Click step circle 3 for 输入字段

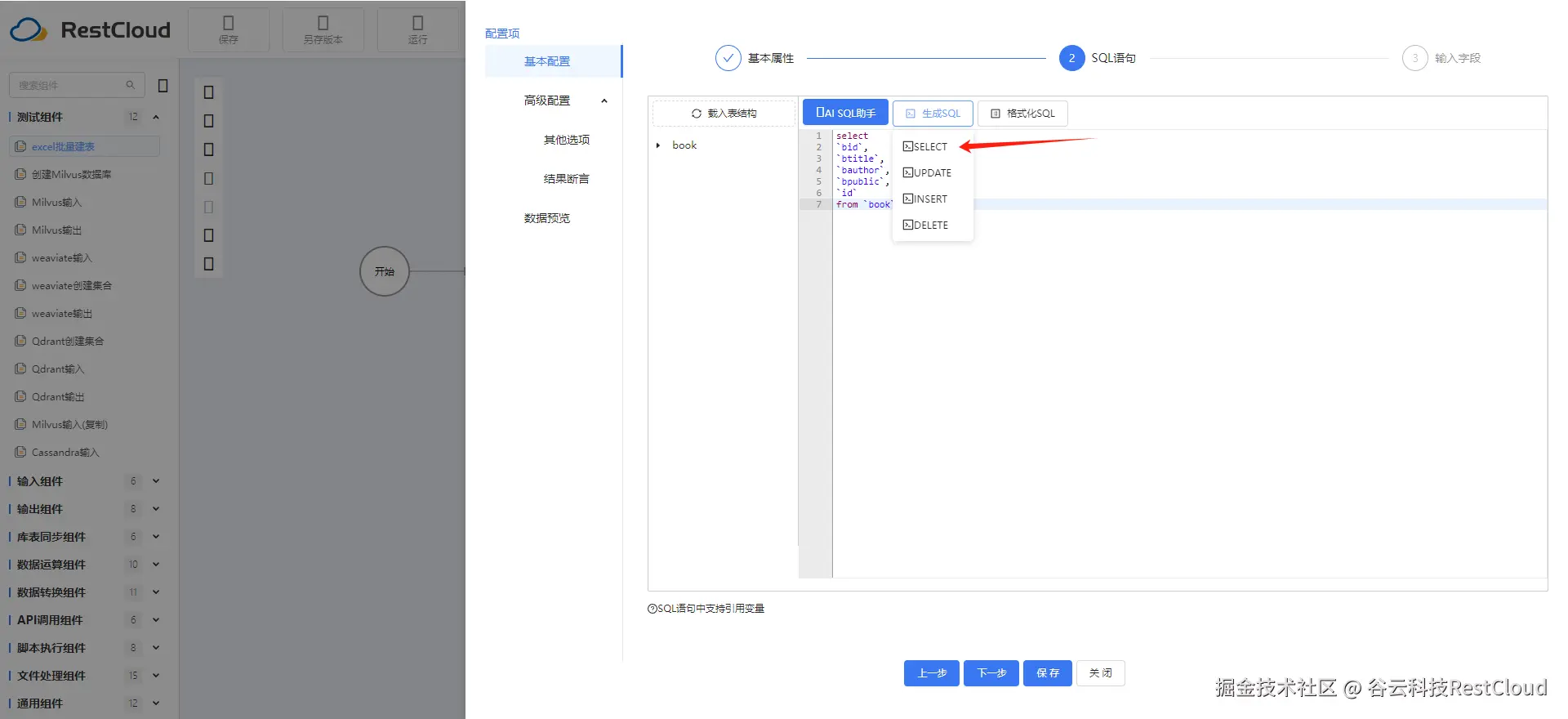(x=1415, y=58)
